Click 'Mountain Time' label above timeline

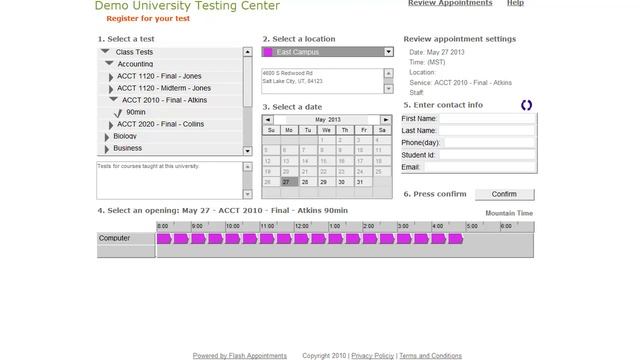509,213
